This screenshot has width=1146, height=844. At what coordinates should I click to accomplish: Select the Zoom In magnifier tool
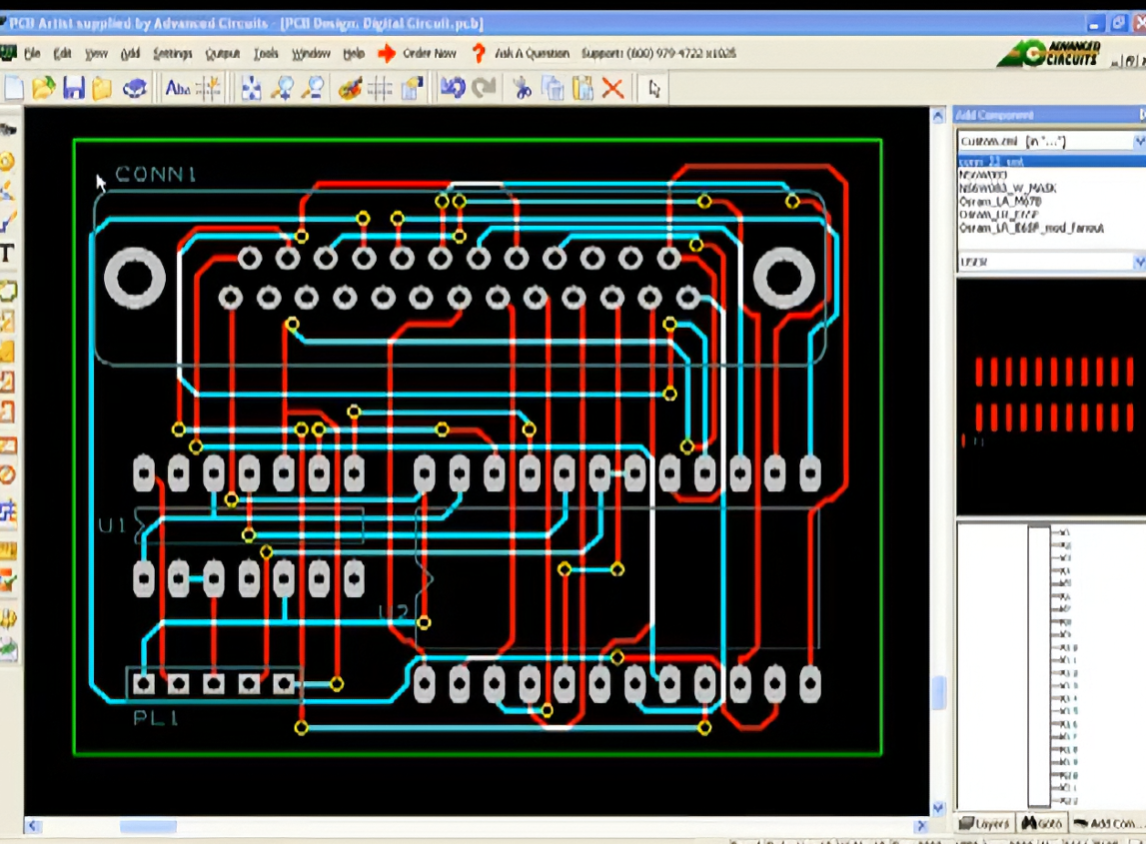284,88
